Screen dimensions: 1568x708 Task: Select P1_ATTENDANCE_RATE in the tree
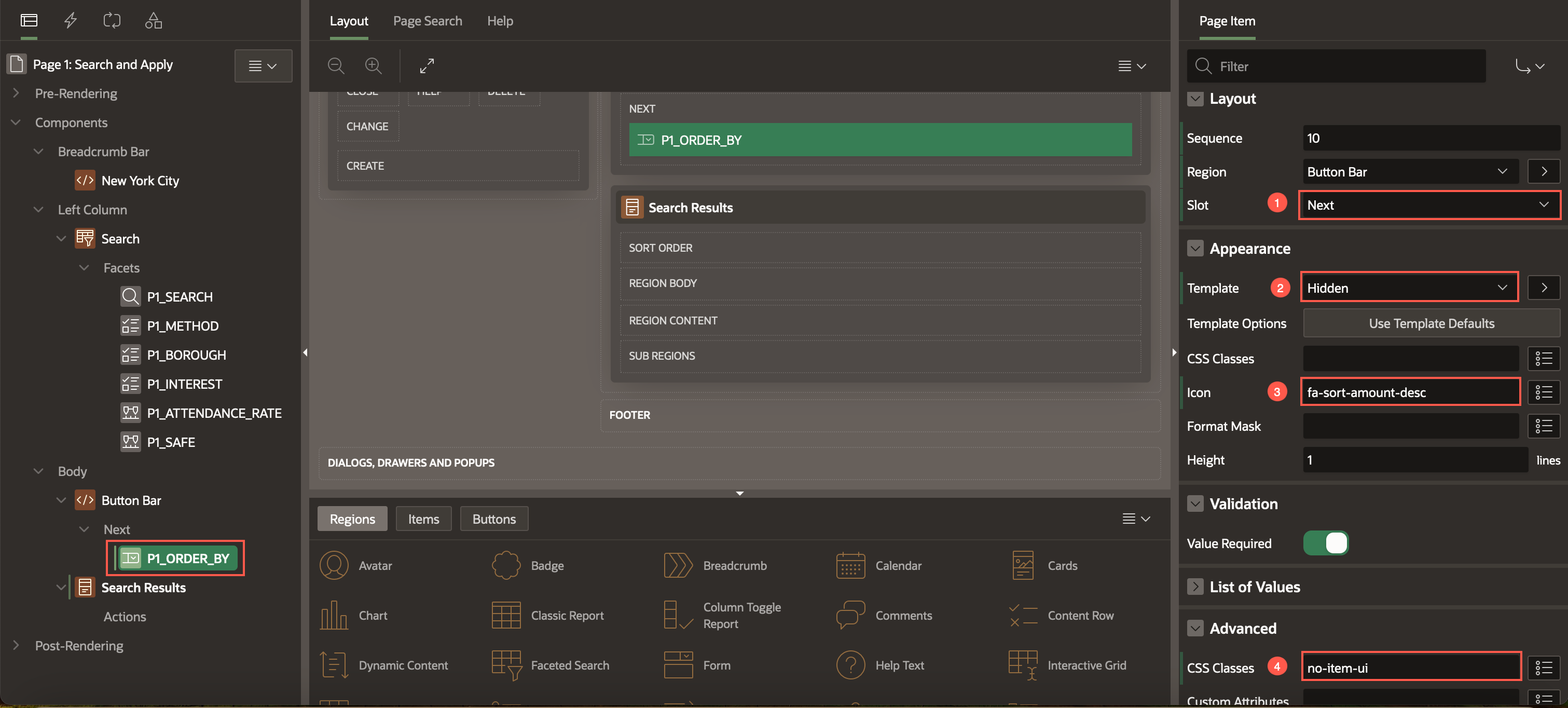click(201, 413)
